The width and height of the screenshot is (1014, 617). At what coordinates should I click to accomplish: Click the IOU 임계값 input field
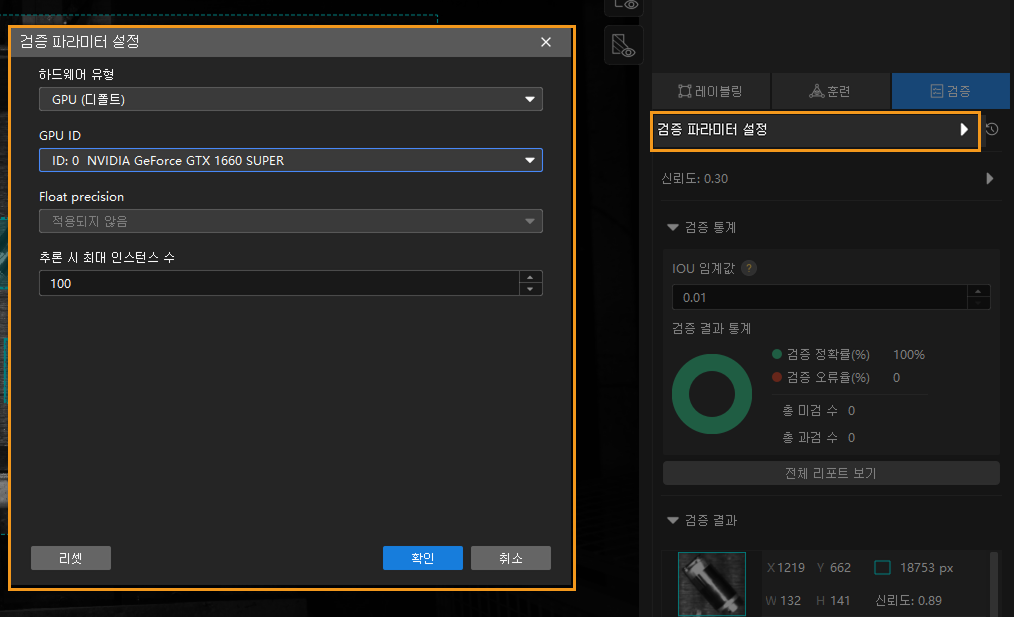819,298
